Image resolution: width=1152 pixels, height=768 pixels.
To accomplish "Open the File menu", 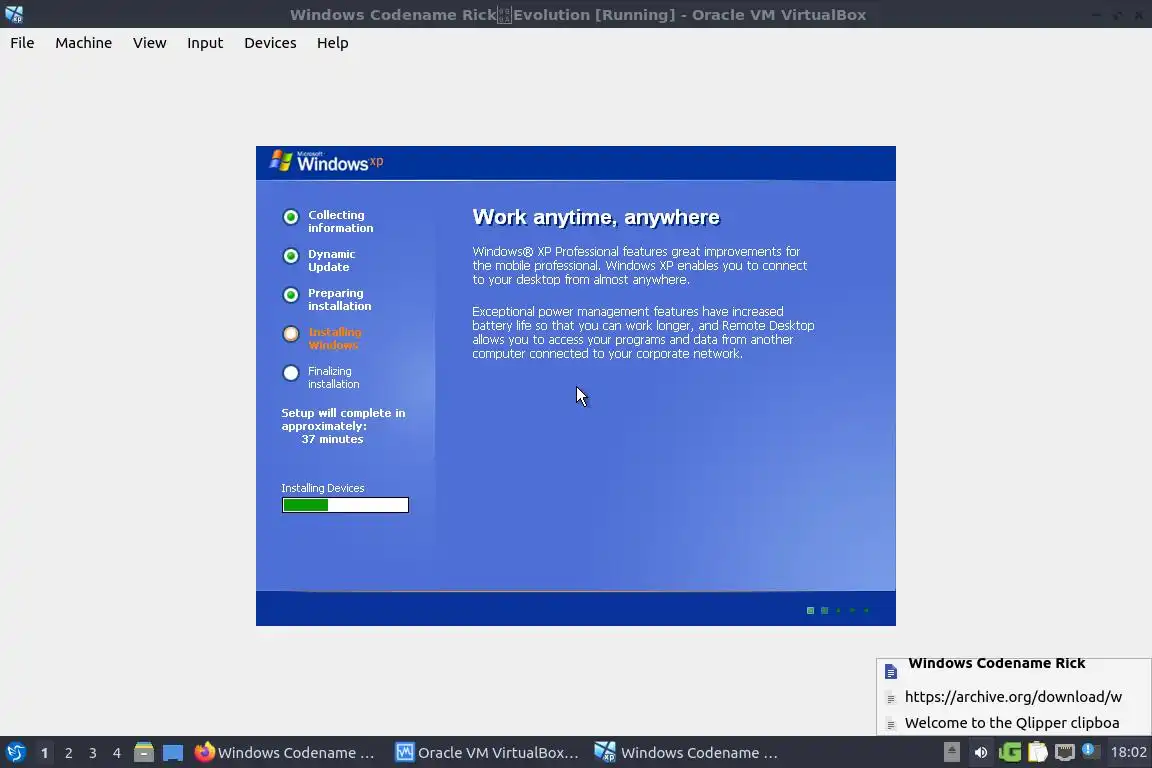I will [22, 43].
